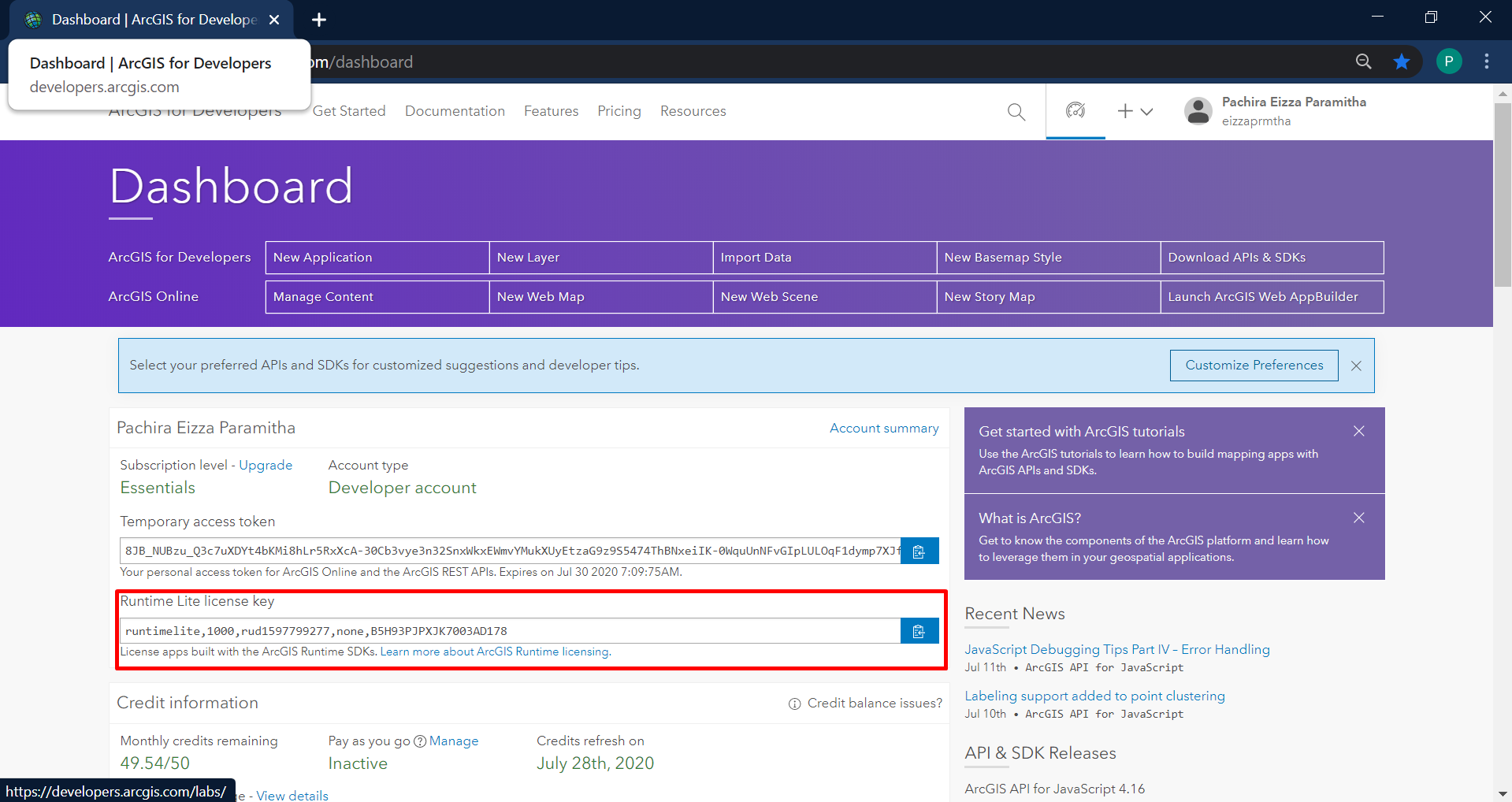Open the View details link
This screenshot has height=802, width=1512.
(x=292, y=795)
